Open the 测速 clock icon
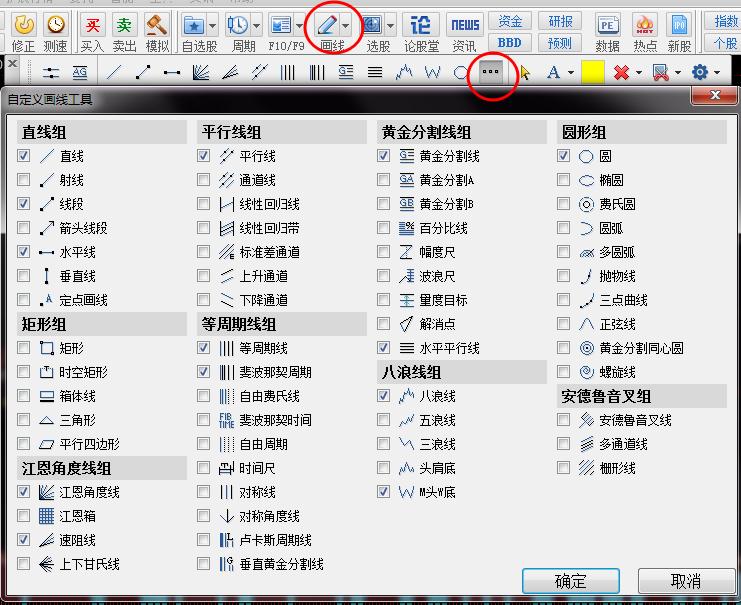741x605 pixels. click(x=56, y=25)
